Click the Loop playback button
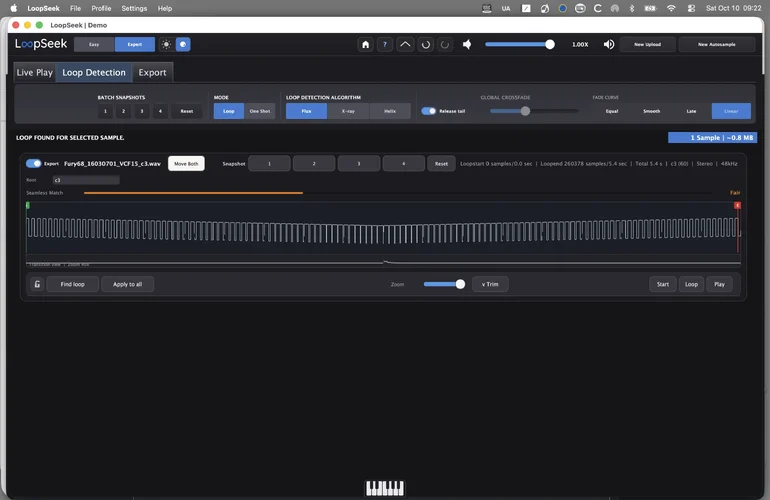770x500 pixels. pos(691,284)
